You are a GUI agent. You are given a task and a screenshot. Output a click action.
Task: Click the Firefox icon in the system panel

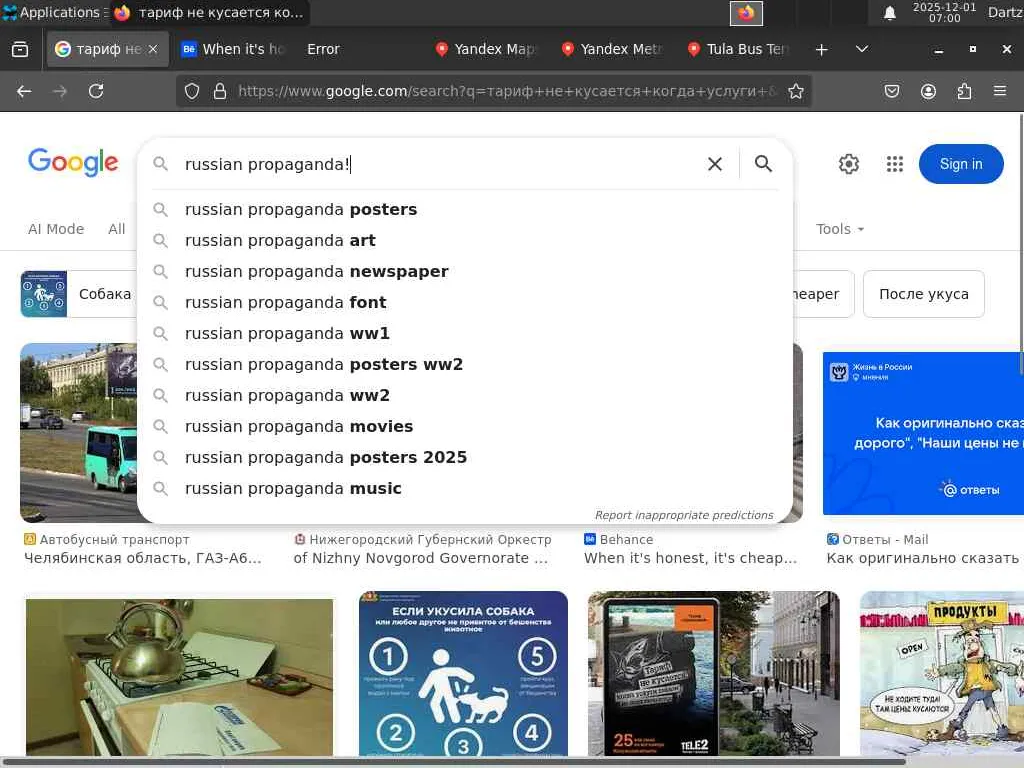point(746,12)
